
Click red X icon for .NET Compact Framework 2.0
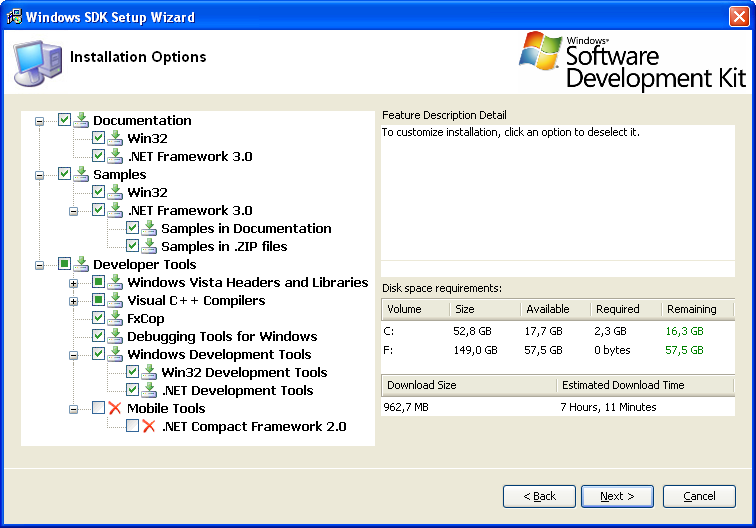149,426
